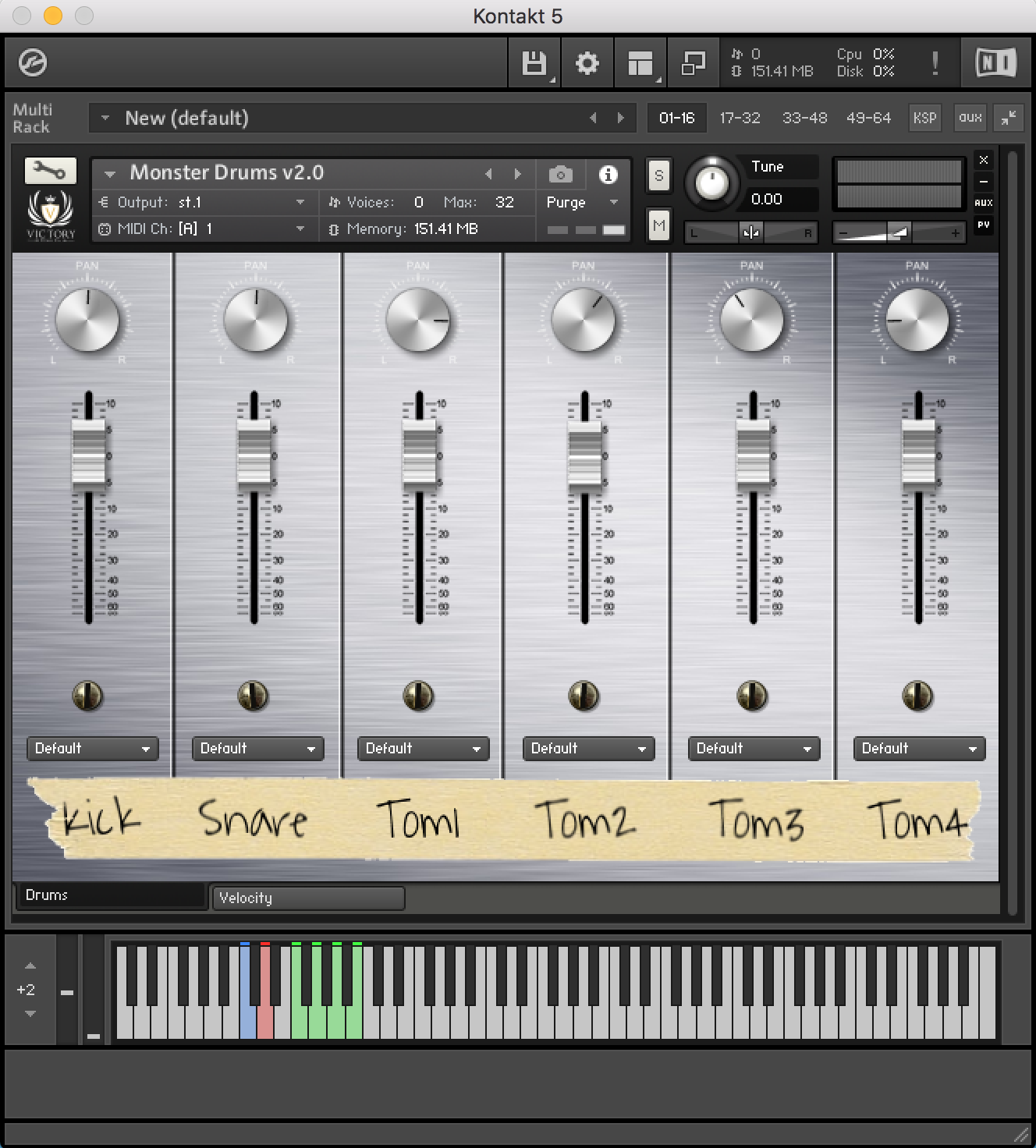
Task: Toggle the PV button
Action: click(x=984, y=225)
